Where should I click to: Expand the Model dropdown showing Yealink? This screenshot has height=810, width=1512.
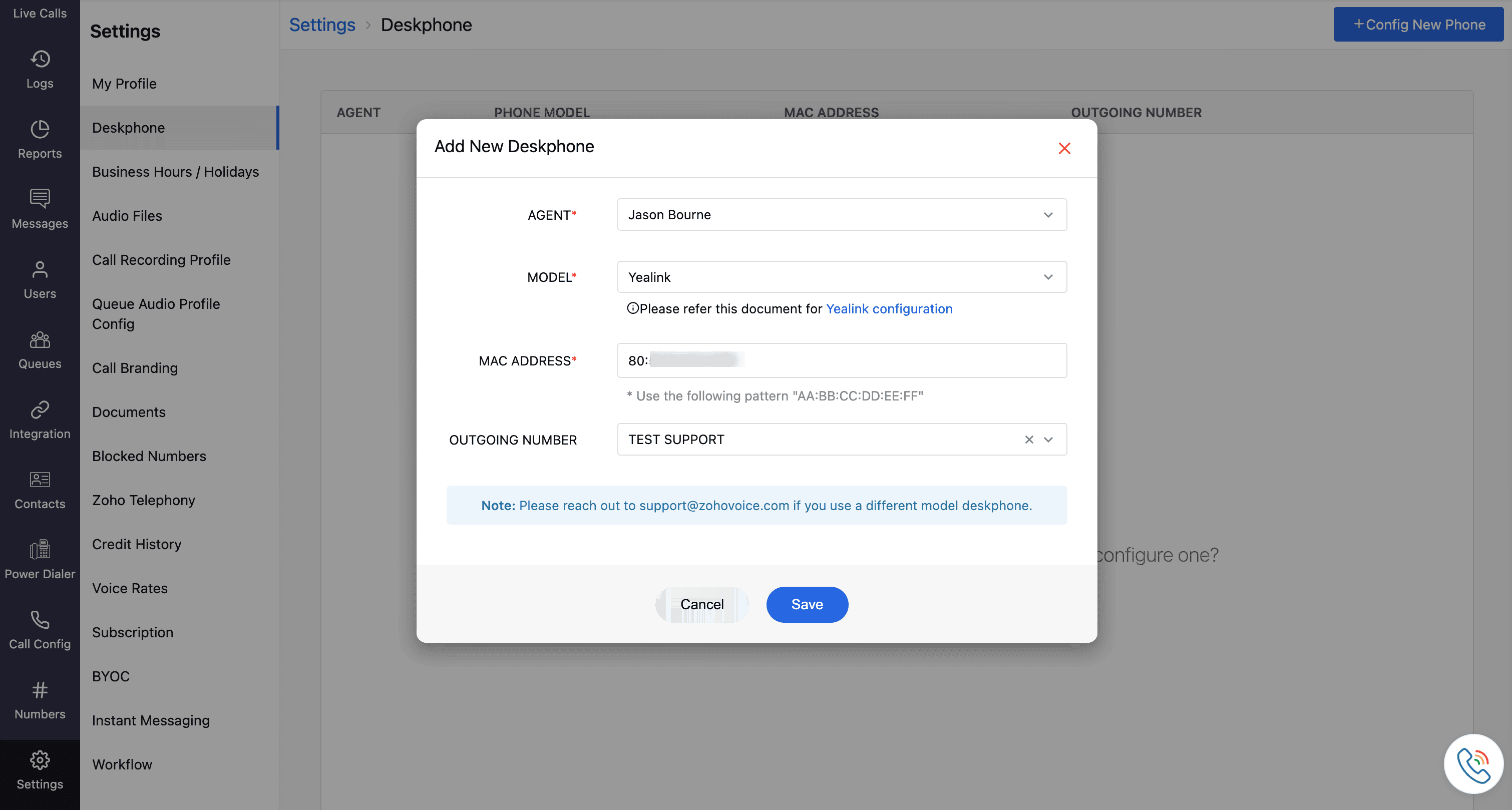(x=1048, y=277)
